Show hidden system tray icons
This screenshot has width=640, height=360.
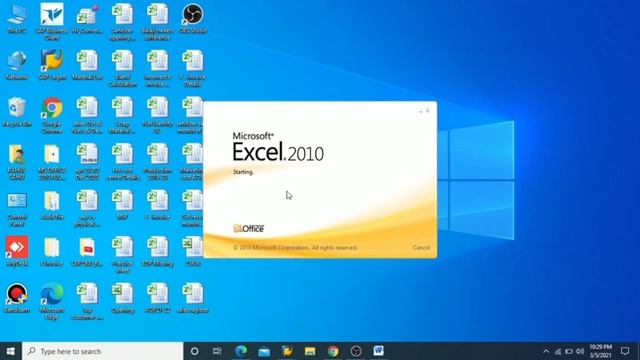tap(546, 351)
